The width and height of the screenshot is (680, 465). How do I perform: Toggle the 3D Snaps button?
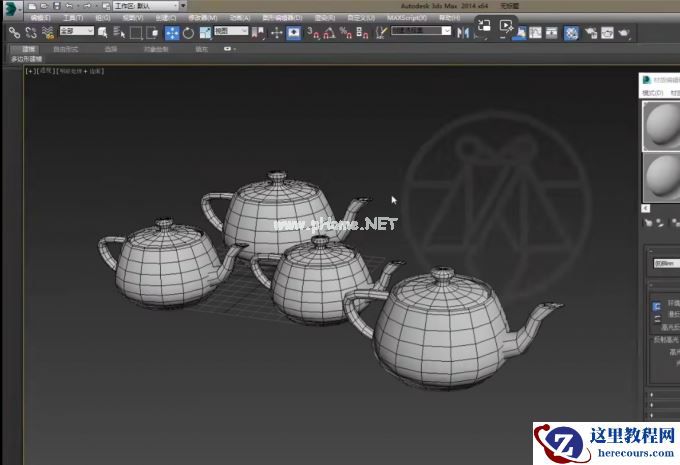(313, 33)
